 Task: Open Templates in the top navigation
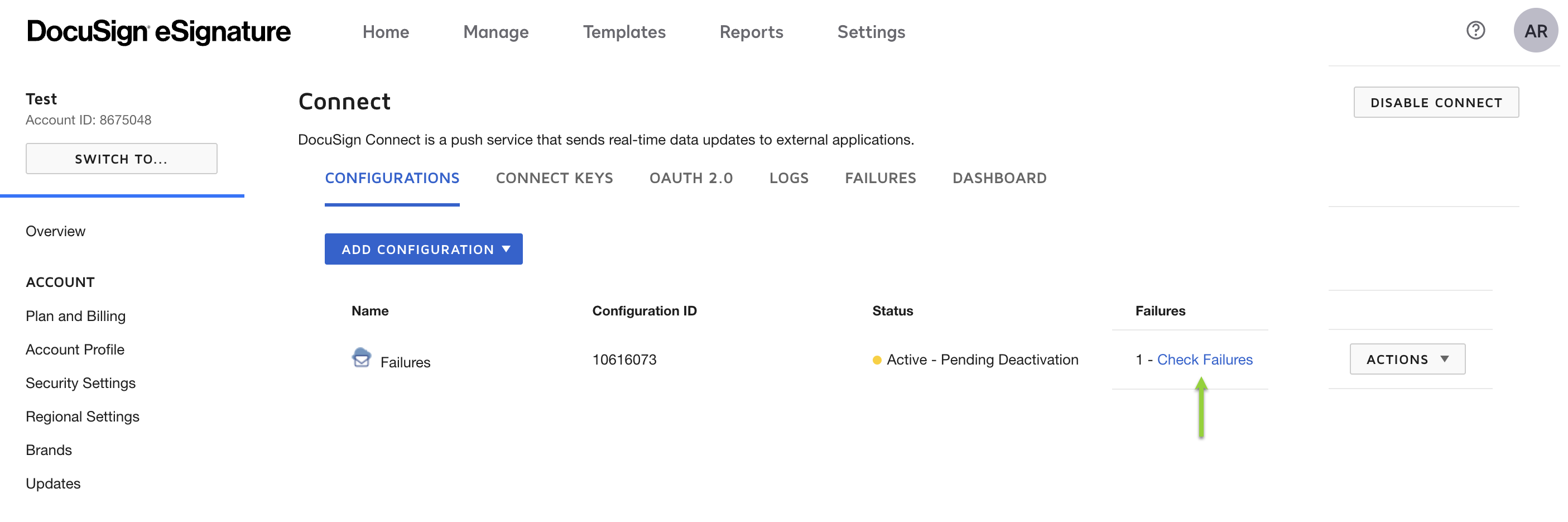[624, 32]
